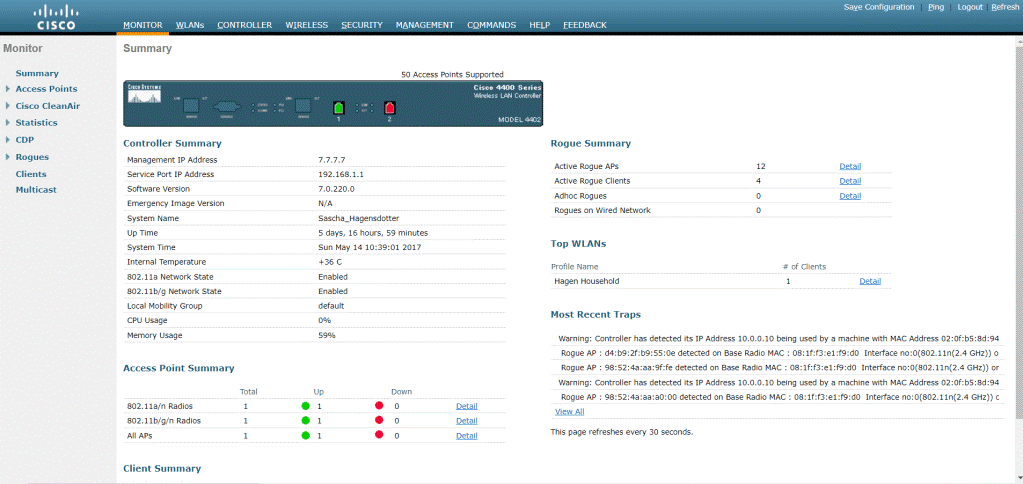1023x484 pixels.
Task: Select Clients in the Monitor sidebar
Action: [x=31, y=174]
